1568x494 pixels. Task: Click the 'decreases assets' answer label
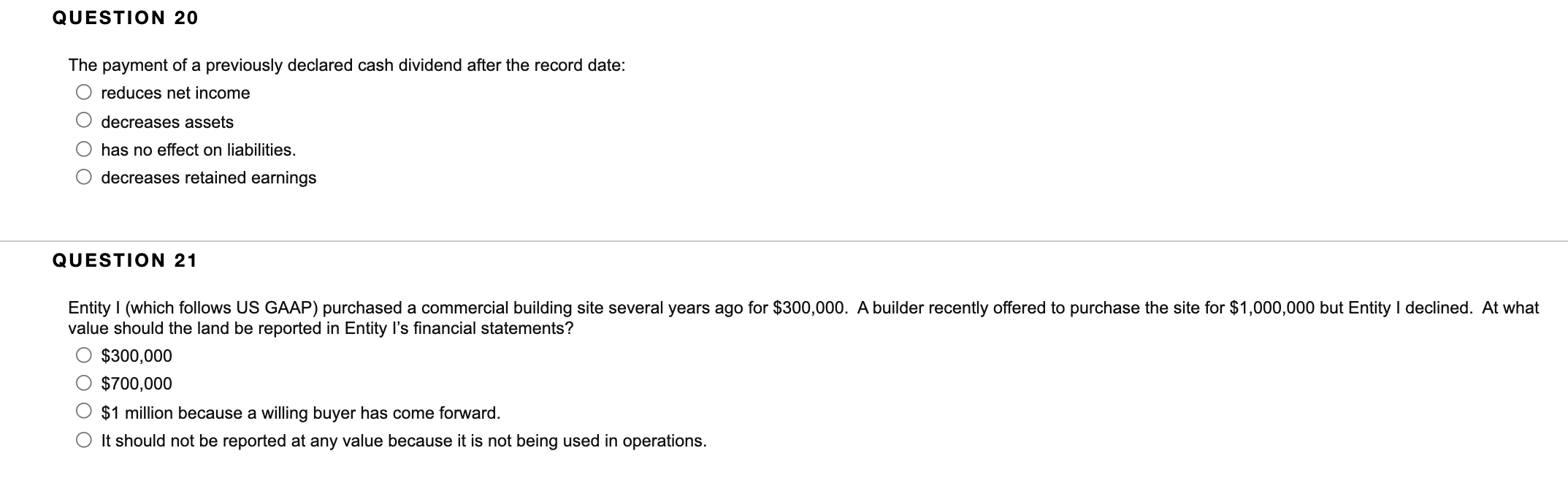(x=167, y=121)
